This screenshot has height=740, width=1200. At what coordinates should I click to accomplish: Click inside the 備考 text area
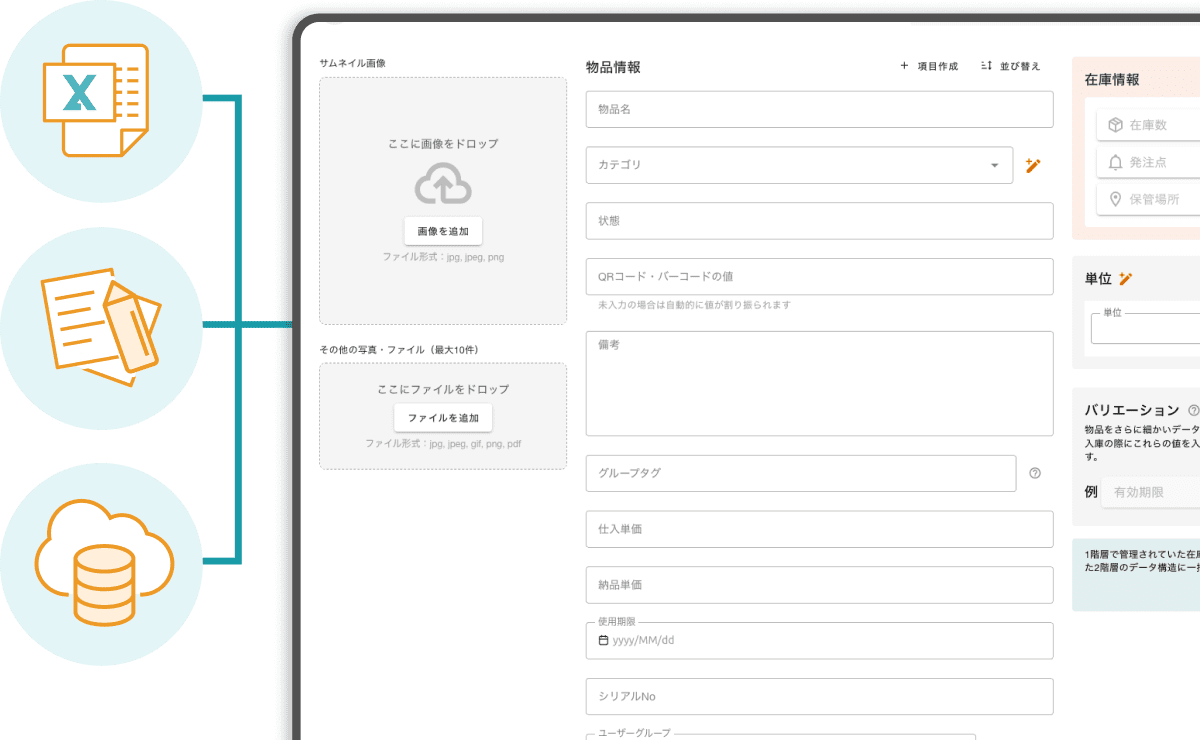(820, 383)
